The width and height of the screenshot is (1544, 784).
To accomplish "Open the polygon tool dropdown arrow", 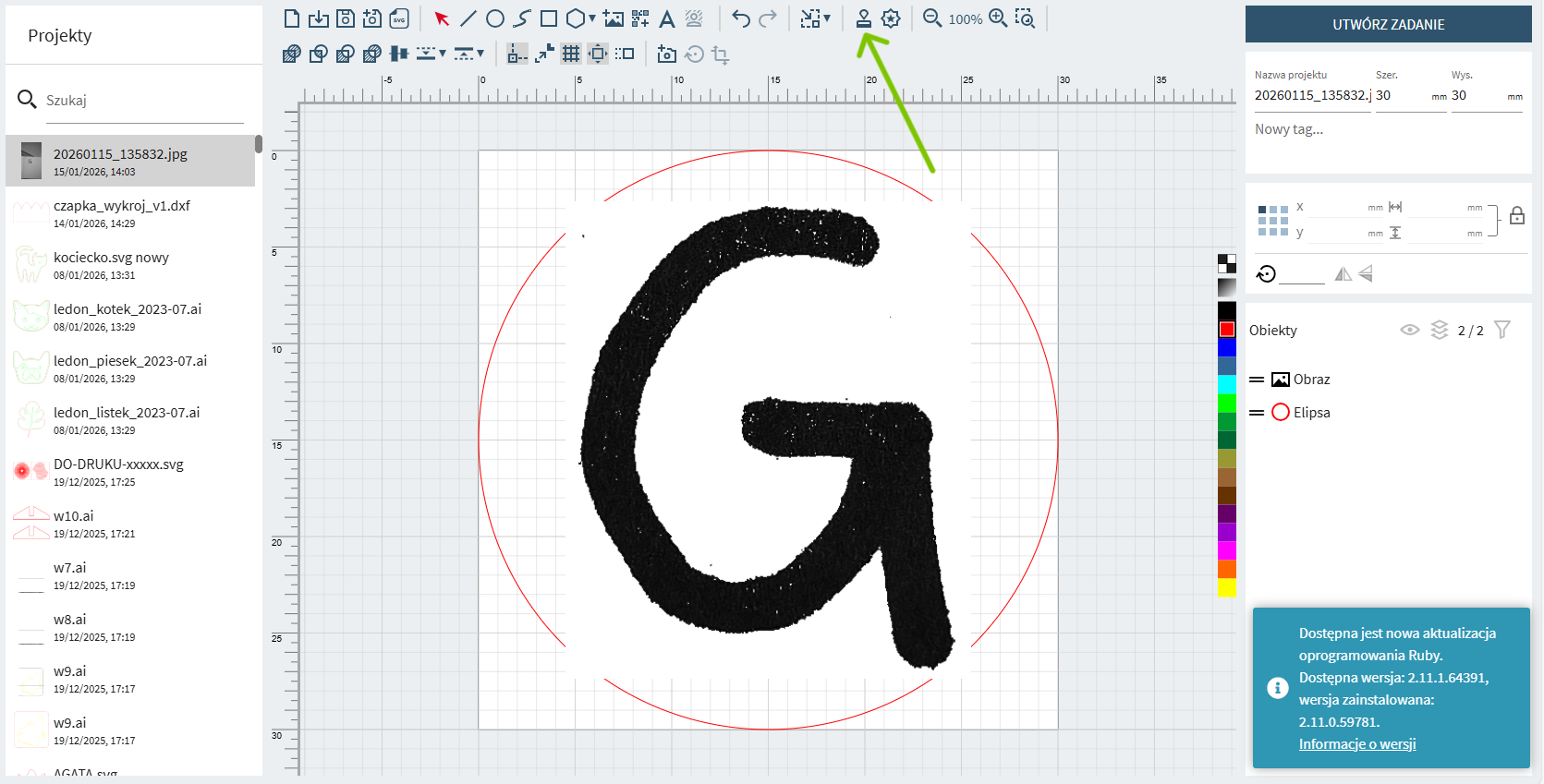I will tap(592, 18).
